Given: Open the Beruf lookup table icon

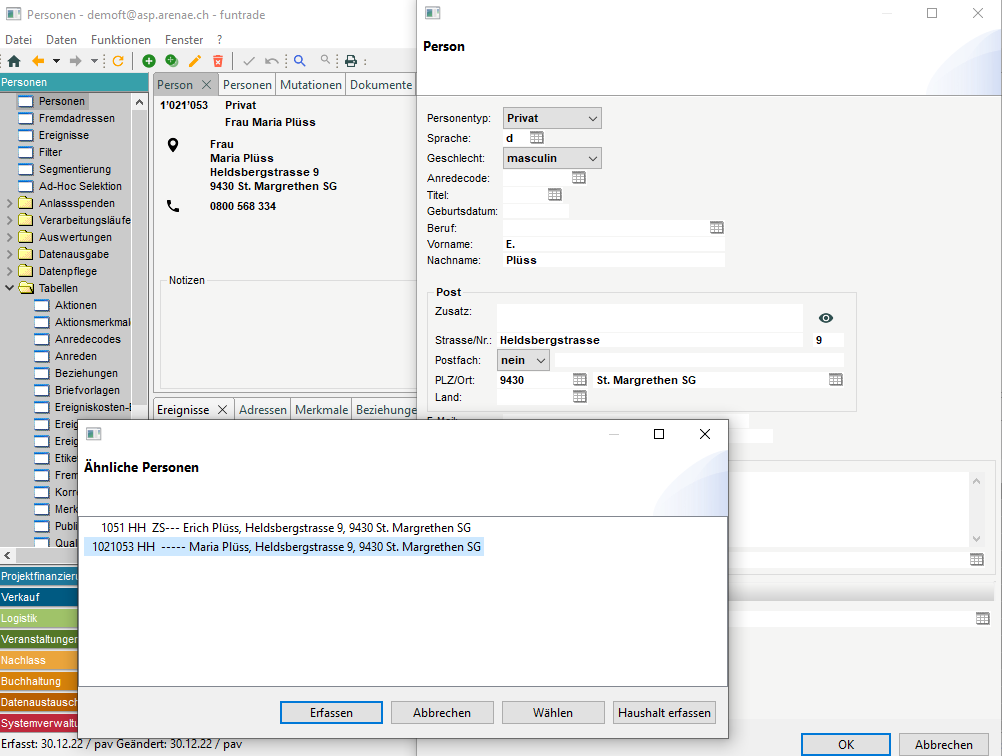Looking at the screenshot, I should [x=716, y=228].
